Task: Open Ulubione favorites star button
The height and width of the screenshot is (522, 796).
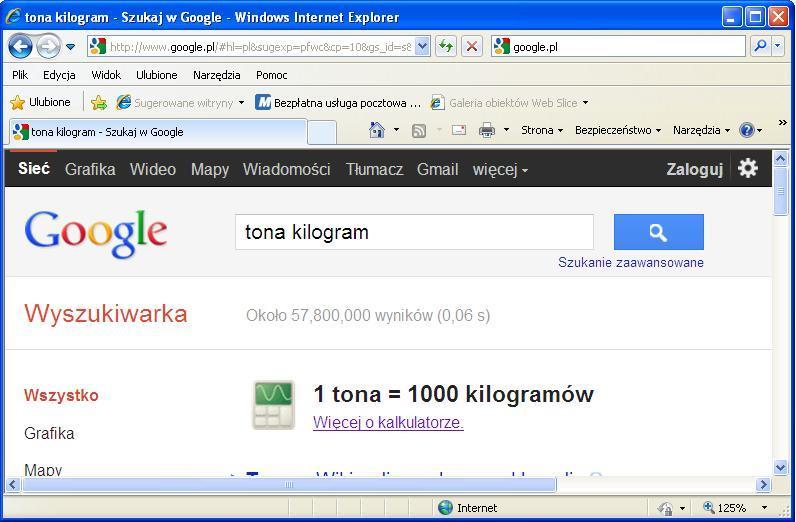Action: click(x=40, y=102)
